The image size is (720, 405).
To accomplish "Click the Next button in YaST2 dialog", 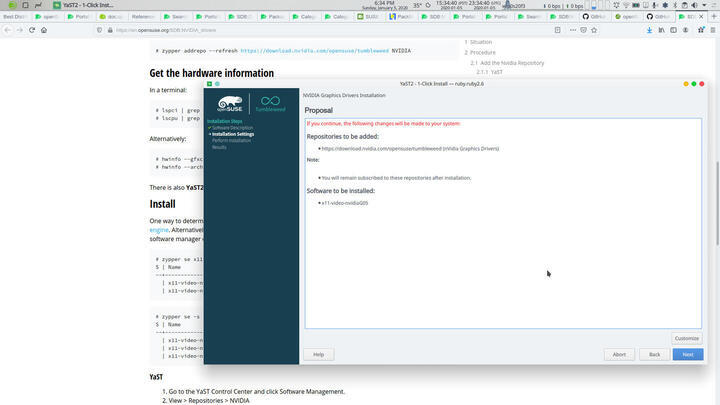I will click(687, 354).
